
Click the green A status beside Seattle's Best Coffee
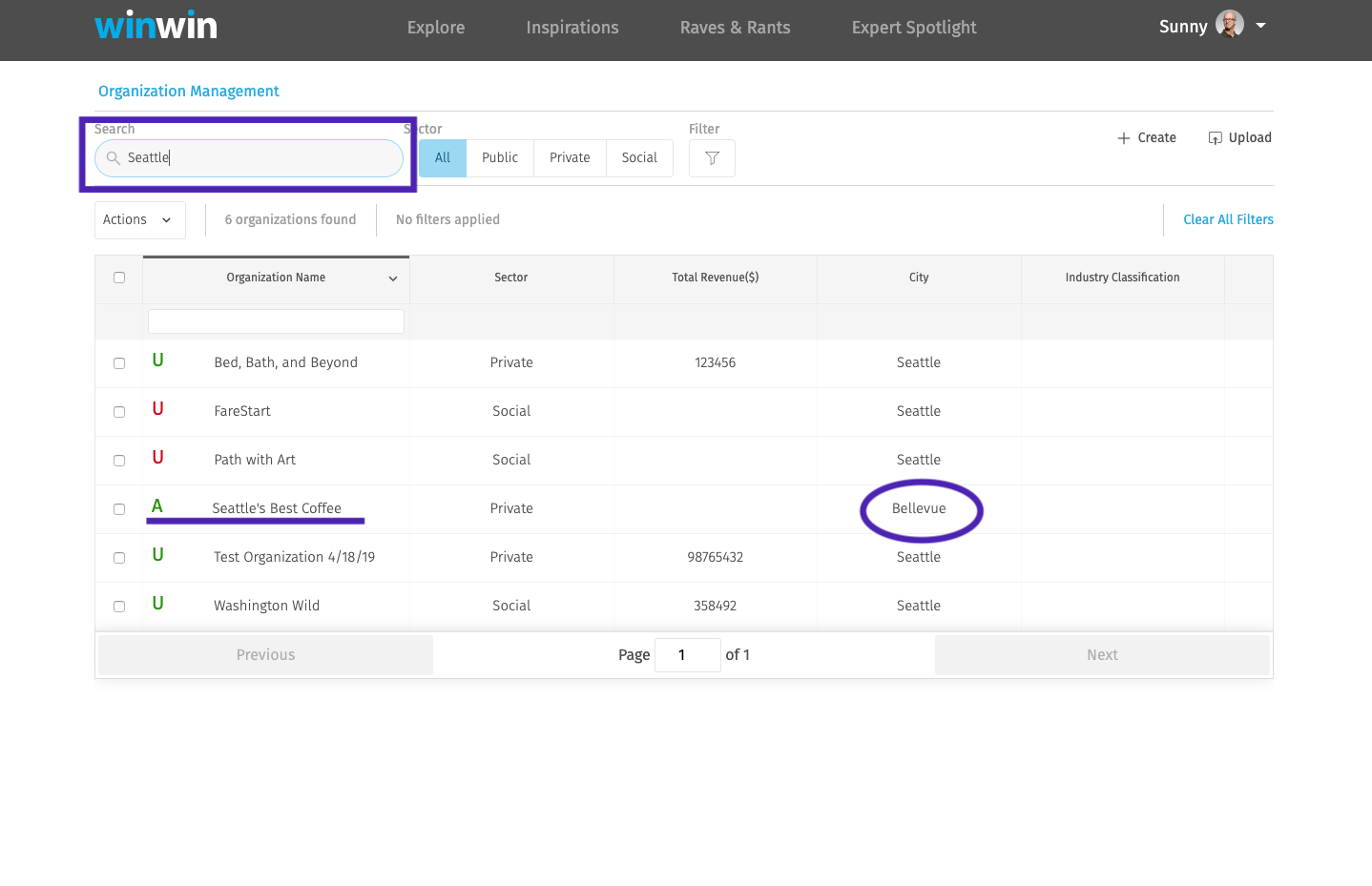157,506
